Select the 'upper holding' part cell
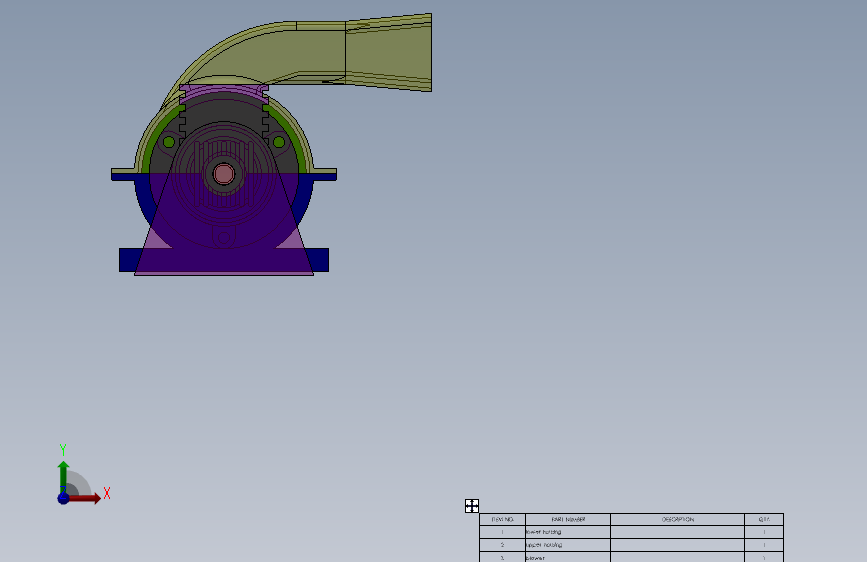Image resolution: width=867 pixels, height=562 pixels. tap(568, 545)
